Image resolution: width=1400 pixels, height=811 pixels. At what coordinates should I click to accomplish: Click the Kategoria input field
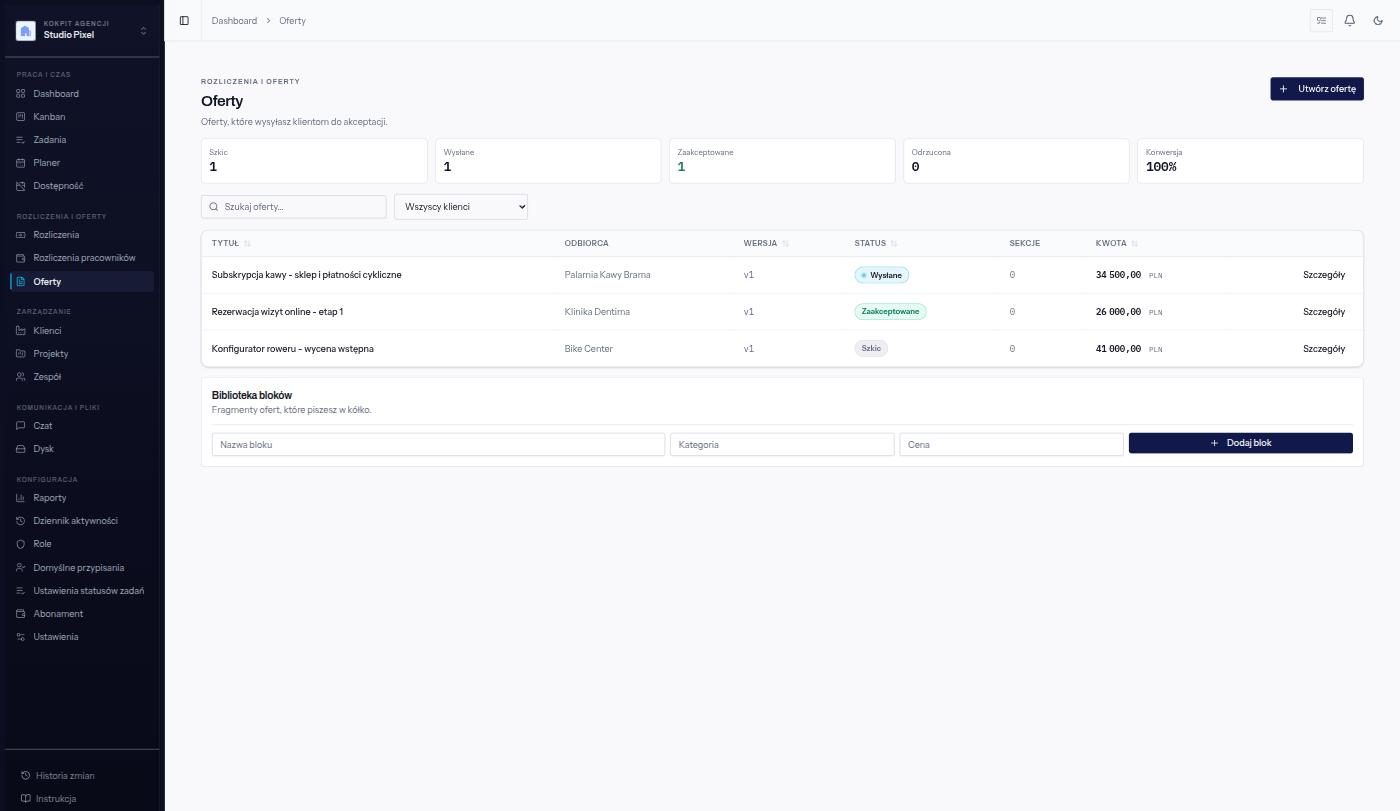782,444
